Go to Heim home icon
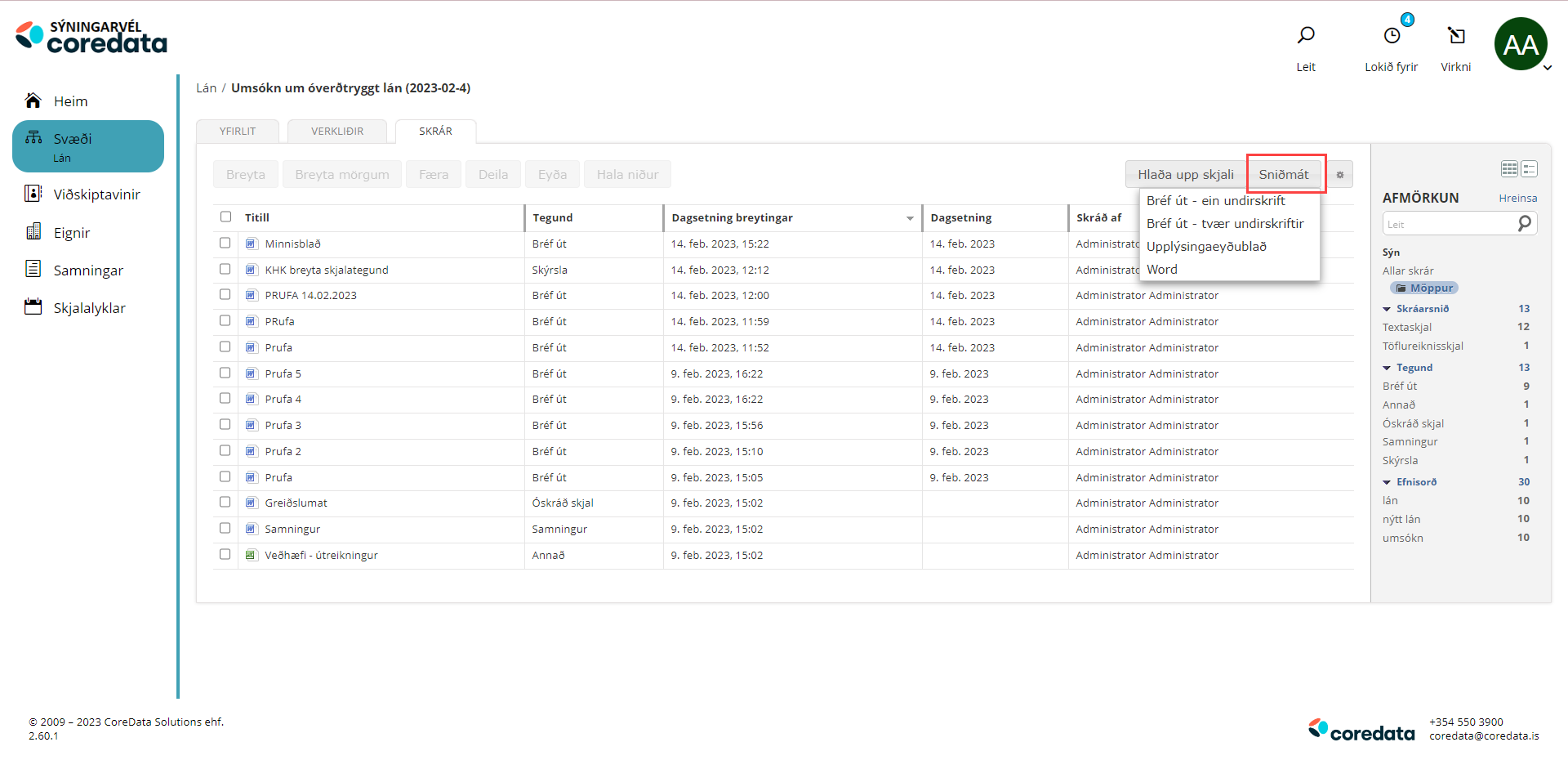Screen dimensions: 1568x760 (33, 101)
